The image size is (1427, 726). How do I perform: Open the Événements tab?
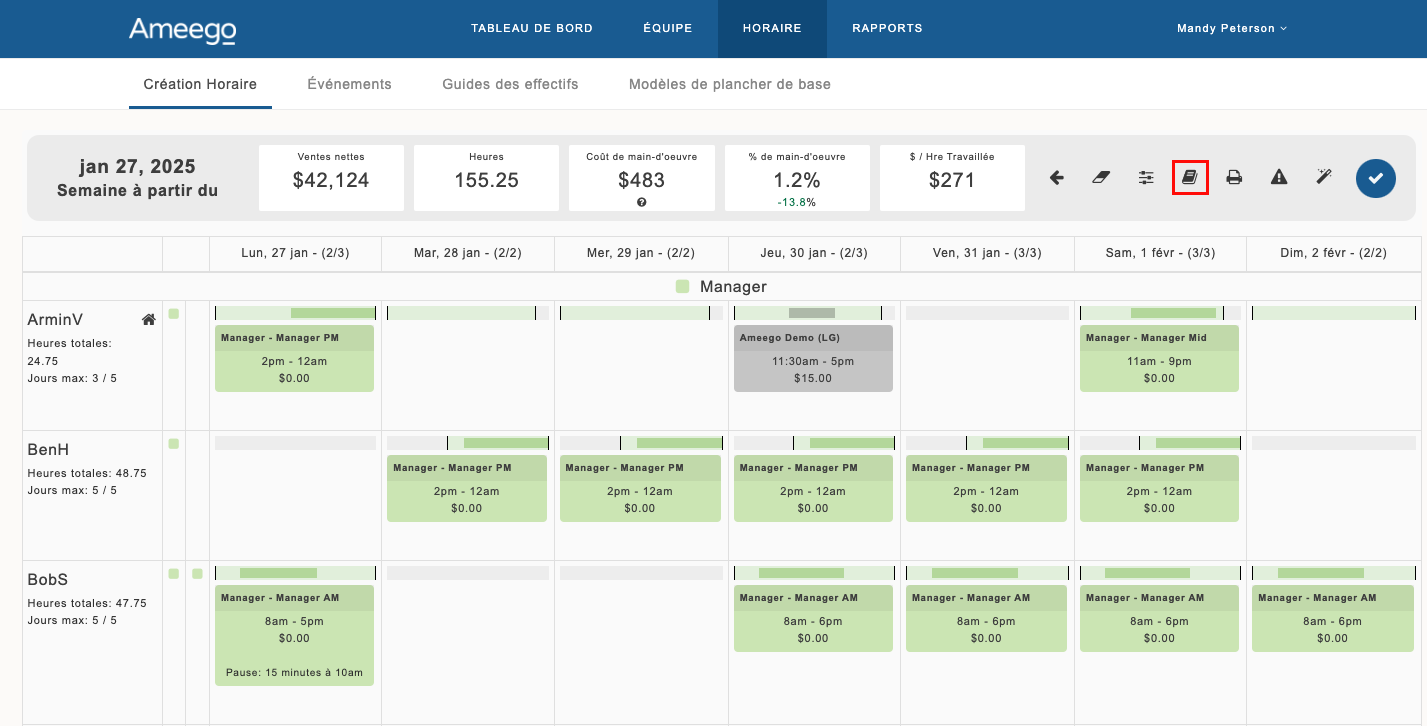(x=349, y=84)
